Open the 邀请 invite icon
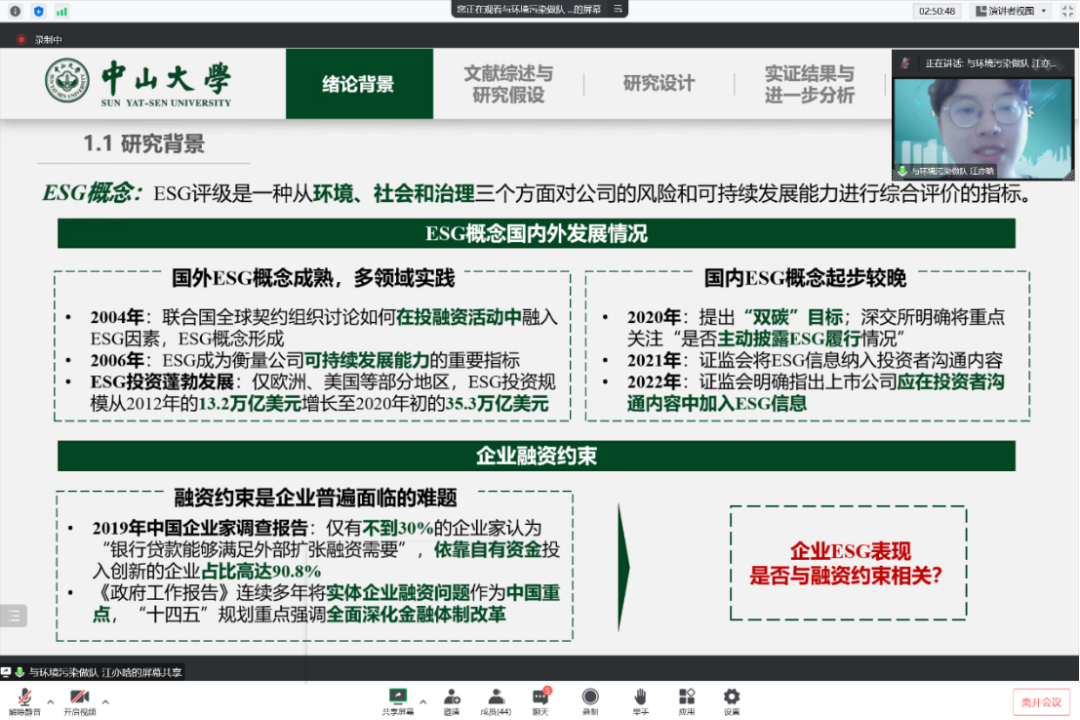1080x720 pixels. 452,702
